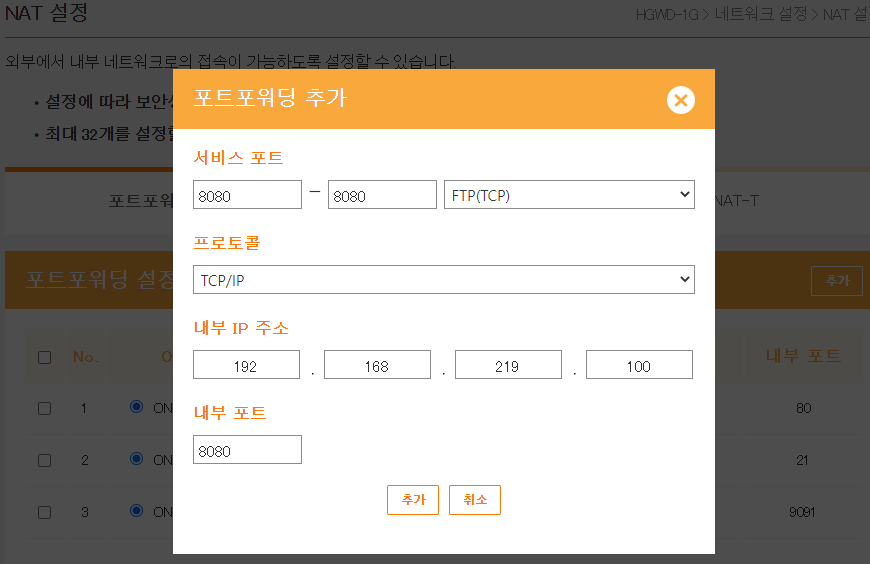870x564 pixels.
Task: Check the checkbox for row 1
Action: coord(44,409)
